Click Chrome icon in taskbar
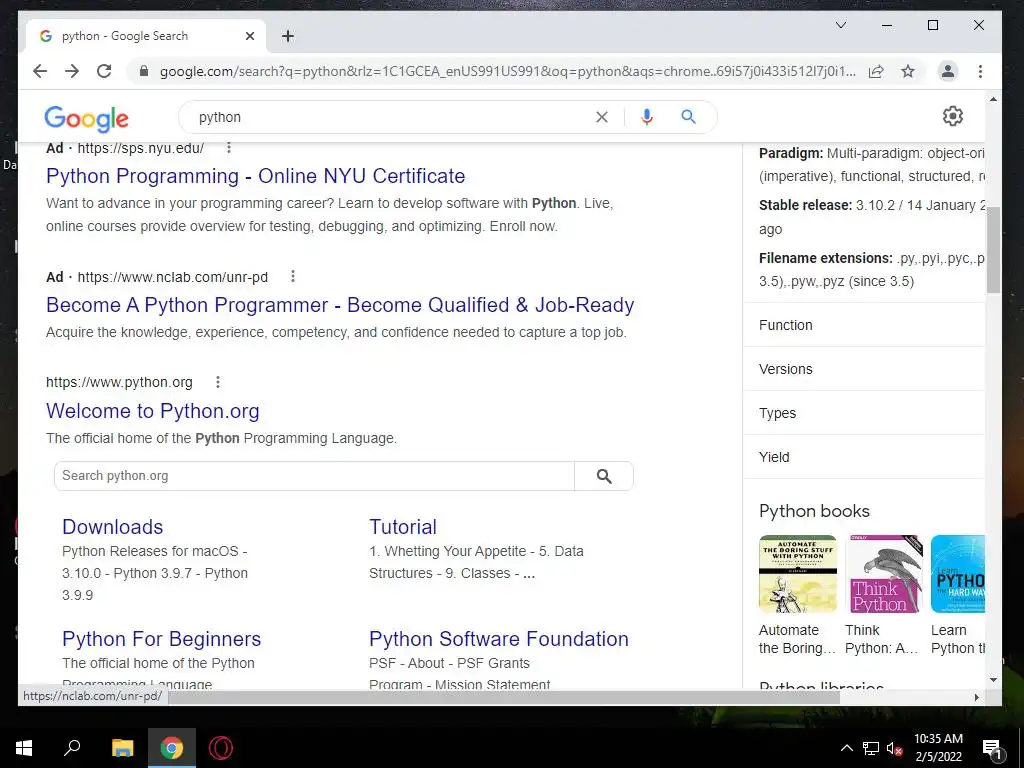The width and height of the screenshot is (1024, 768). tap(172, 748)
